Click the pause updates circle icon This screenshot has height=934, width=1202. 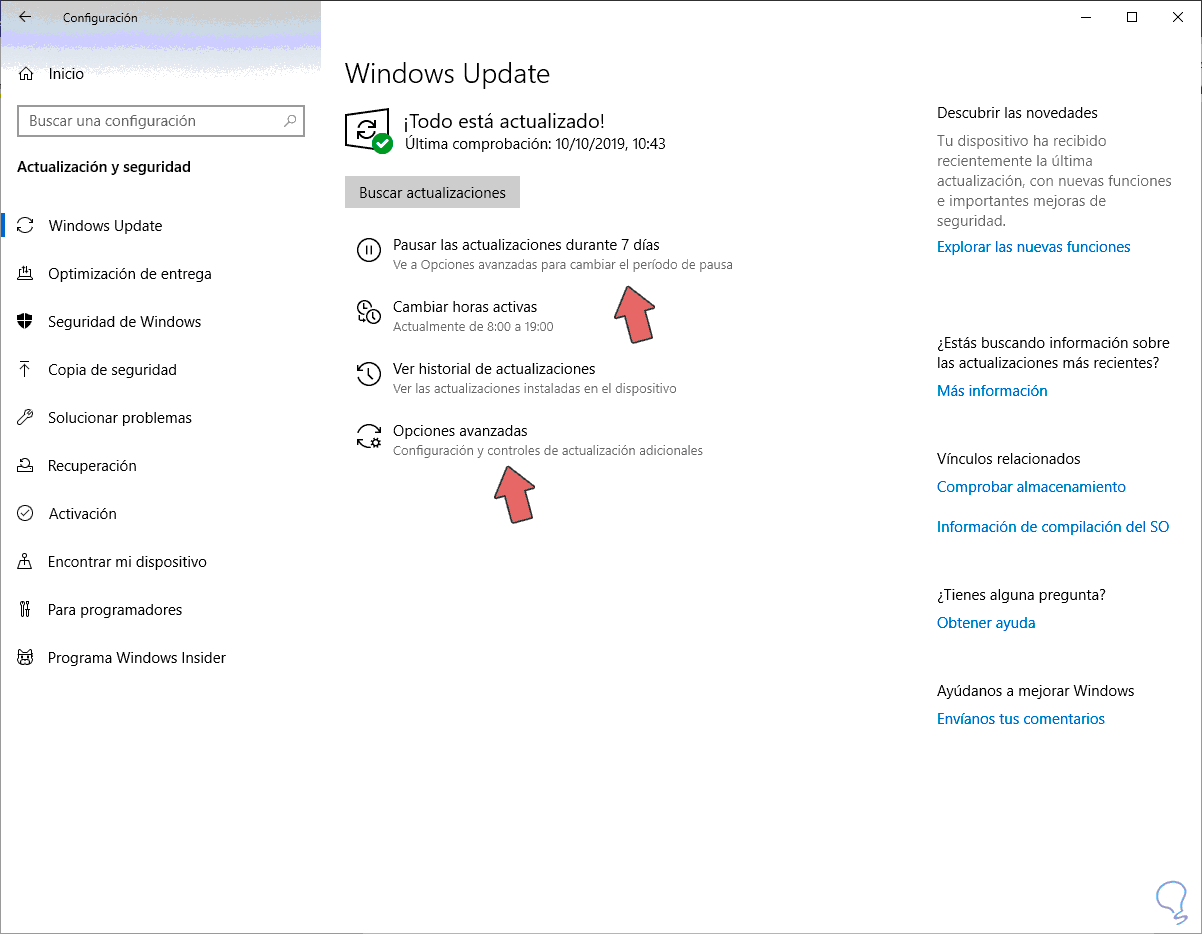coord(369,250)
